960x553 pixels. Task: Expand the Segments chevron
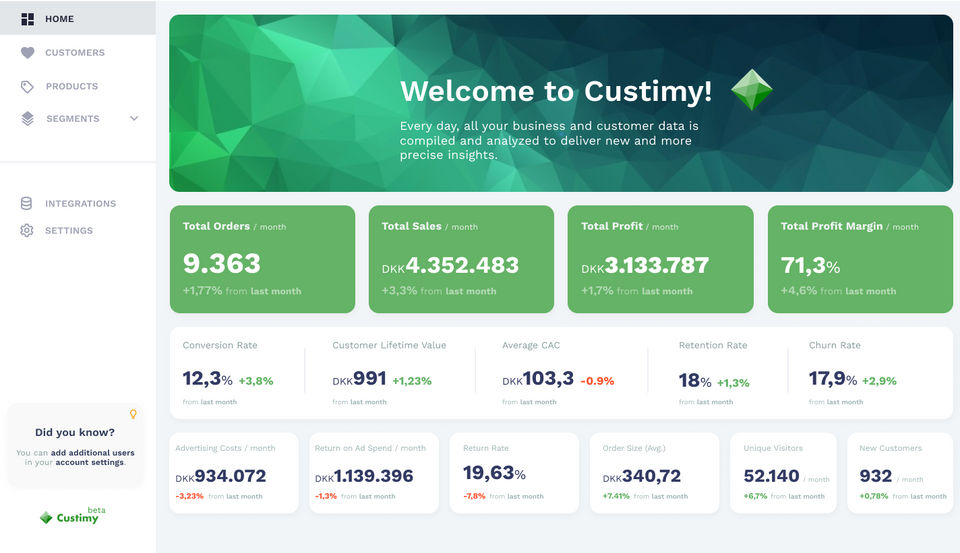point(134,118)
